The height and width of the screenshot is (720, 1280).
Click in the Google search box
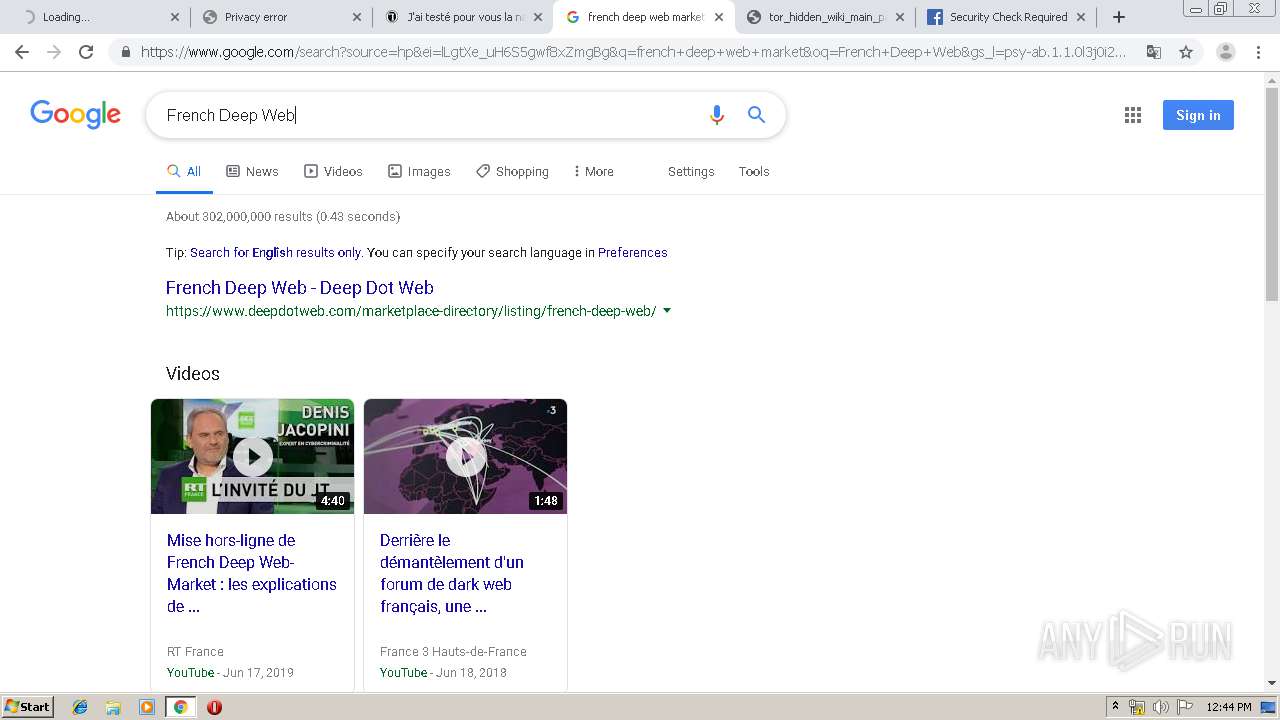pos(430,115)
